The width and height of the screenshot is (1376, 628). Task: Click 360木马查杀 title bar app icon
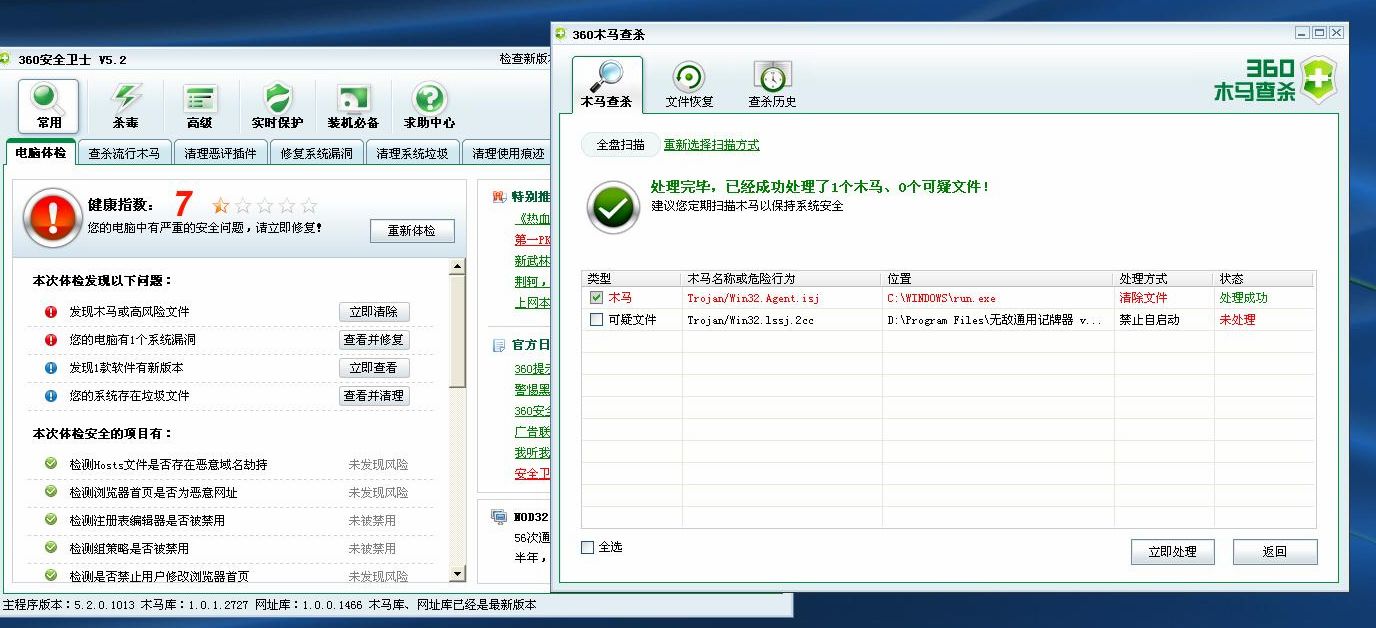[x=561, y=34]
